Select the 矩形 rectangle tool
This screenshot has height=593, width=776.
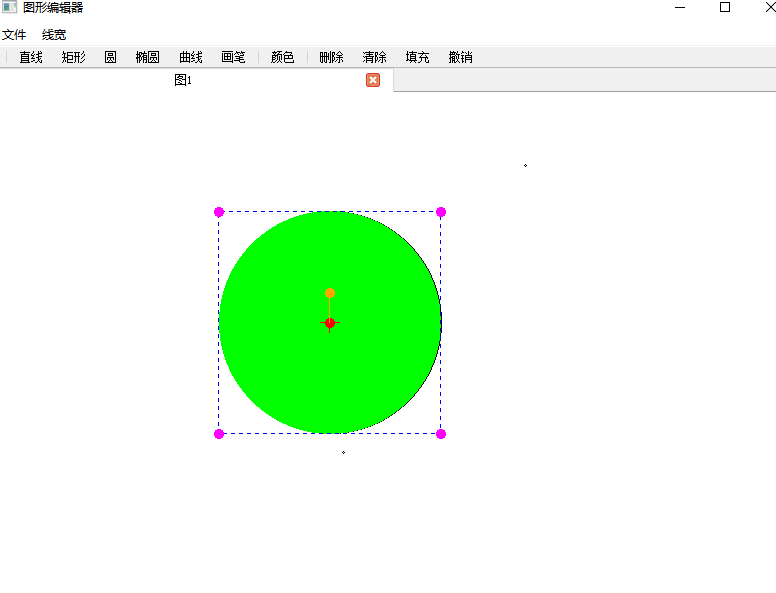pyautogui.click(x=74, y=57)
